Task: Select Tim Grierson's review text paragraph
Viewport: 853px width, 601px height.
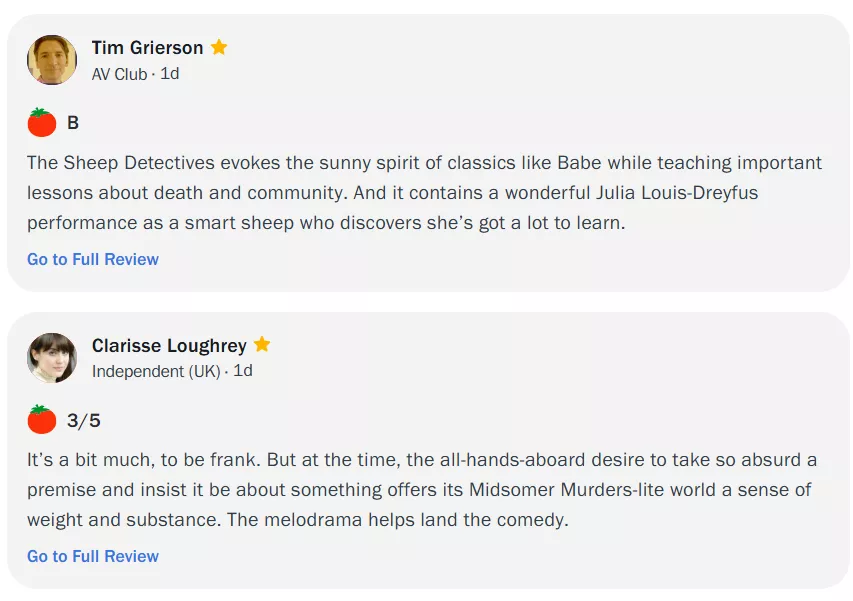Action: (424, 192)
